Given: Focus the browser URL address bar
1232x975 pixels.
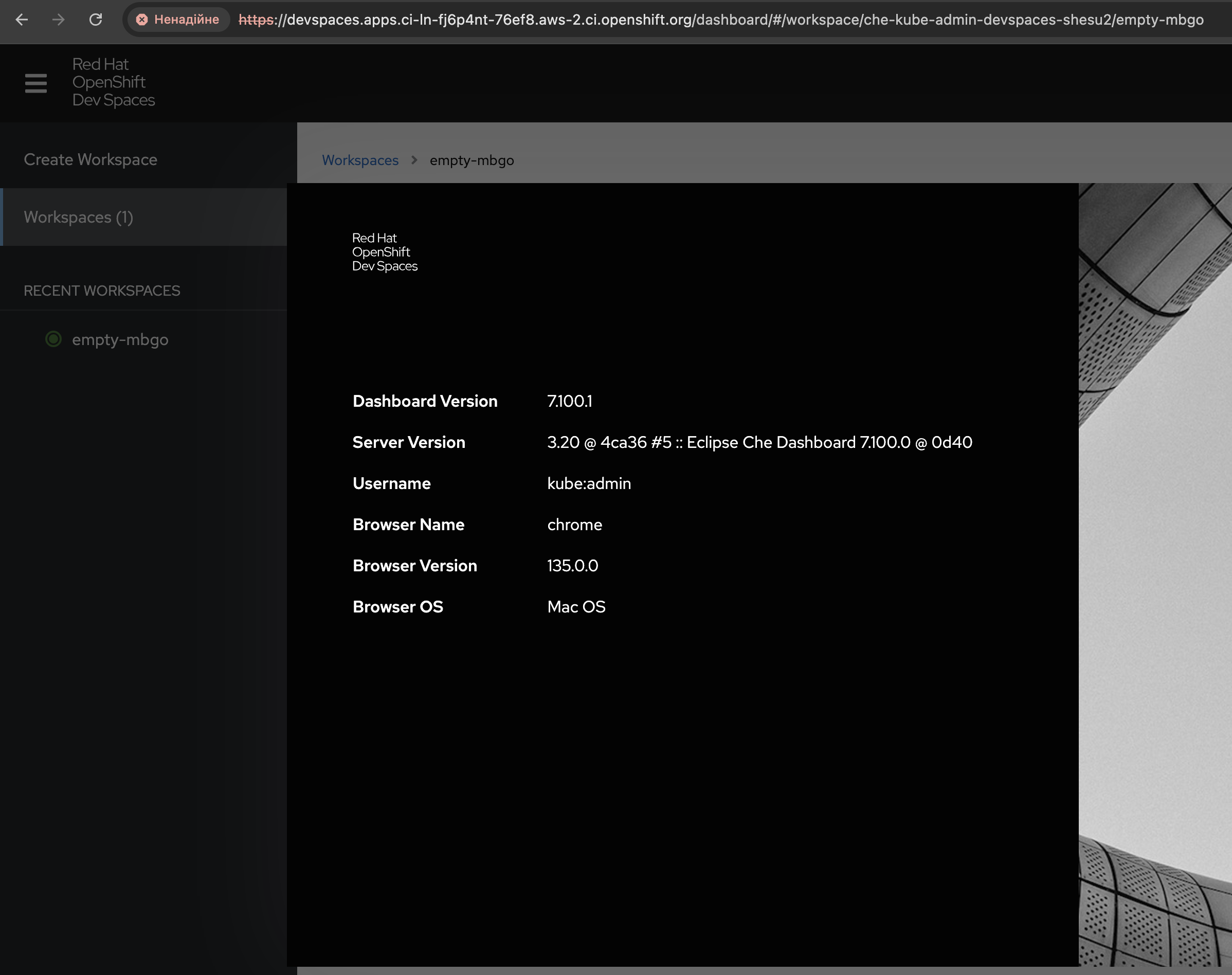Looking at the screenshot, I should [720, 20].
